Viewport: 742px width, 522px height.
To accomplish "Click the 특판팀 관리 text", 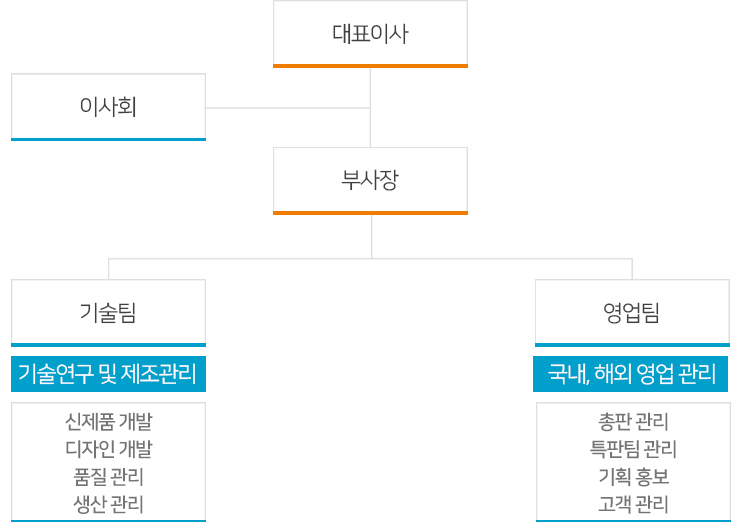I will 633,449.
